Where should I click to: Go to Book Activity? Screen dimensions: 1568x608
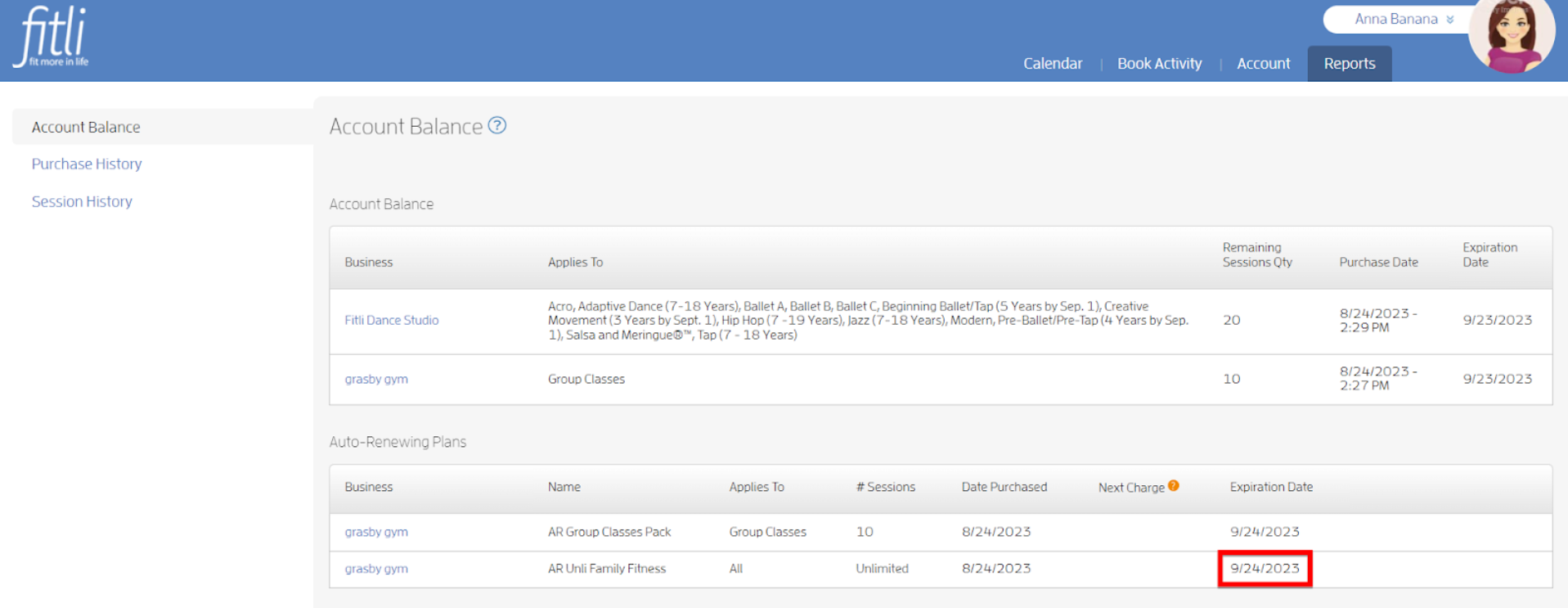pos(1160,63)
